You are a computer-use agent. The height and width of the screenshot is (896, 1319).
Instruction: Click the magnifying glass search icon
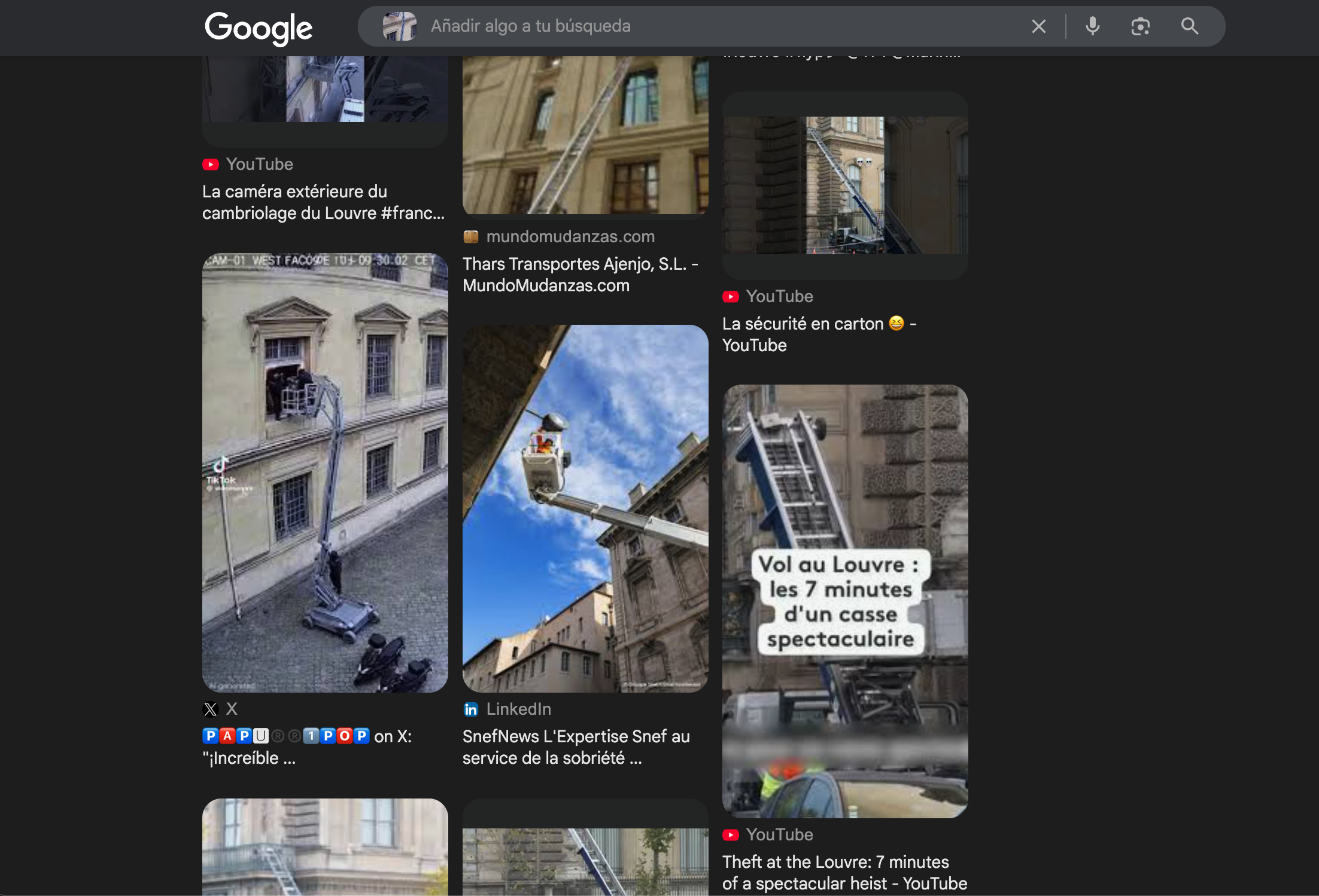coord(1189,26)
